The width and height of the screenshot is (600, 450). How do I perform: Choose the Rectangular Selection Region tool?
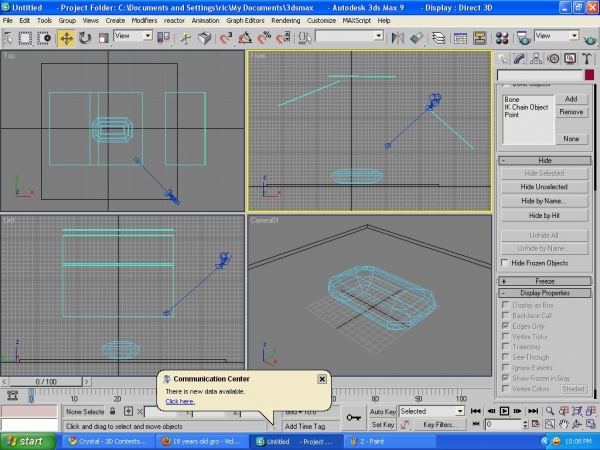(x=25, y=38)
